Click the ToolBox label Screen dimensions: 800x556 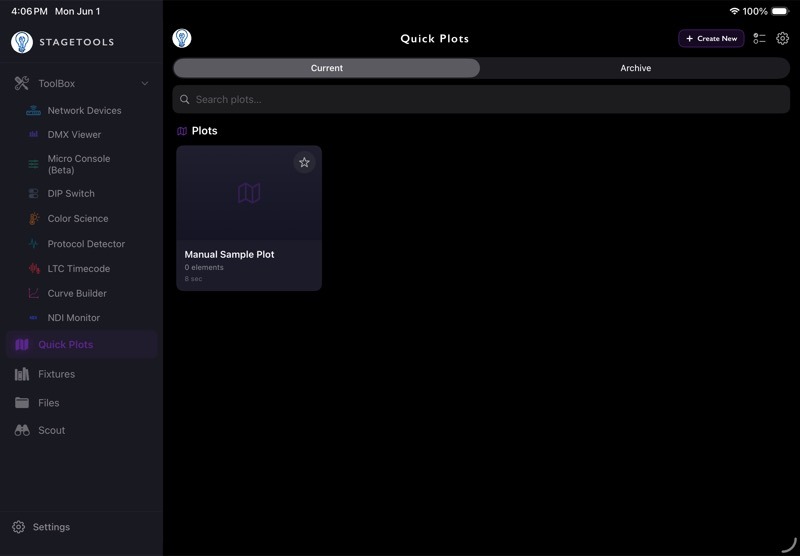click(x=57, y=83)
